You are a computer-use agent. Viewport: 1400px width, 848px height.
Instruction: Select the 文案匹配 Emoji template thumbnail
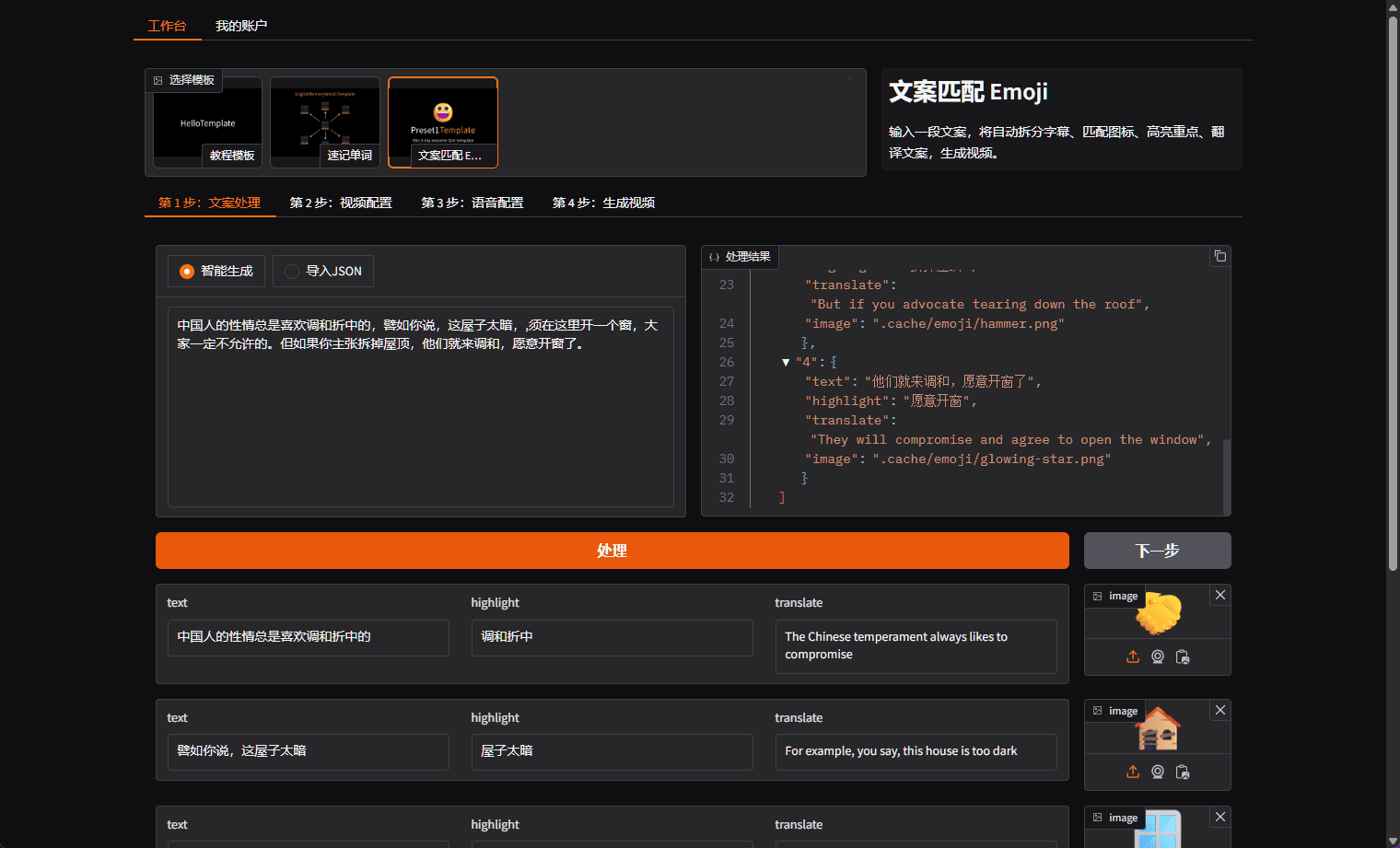[443, 122]
